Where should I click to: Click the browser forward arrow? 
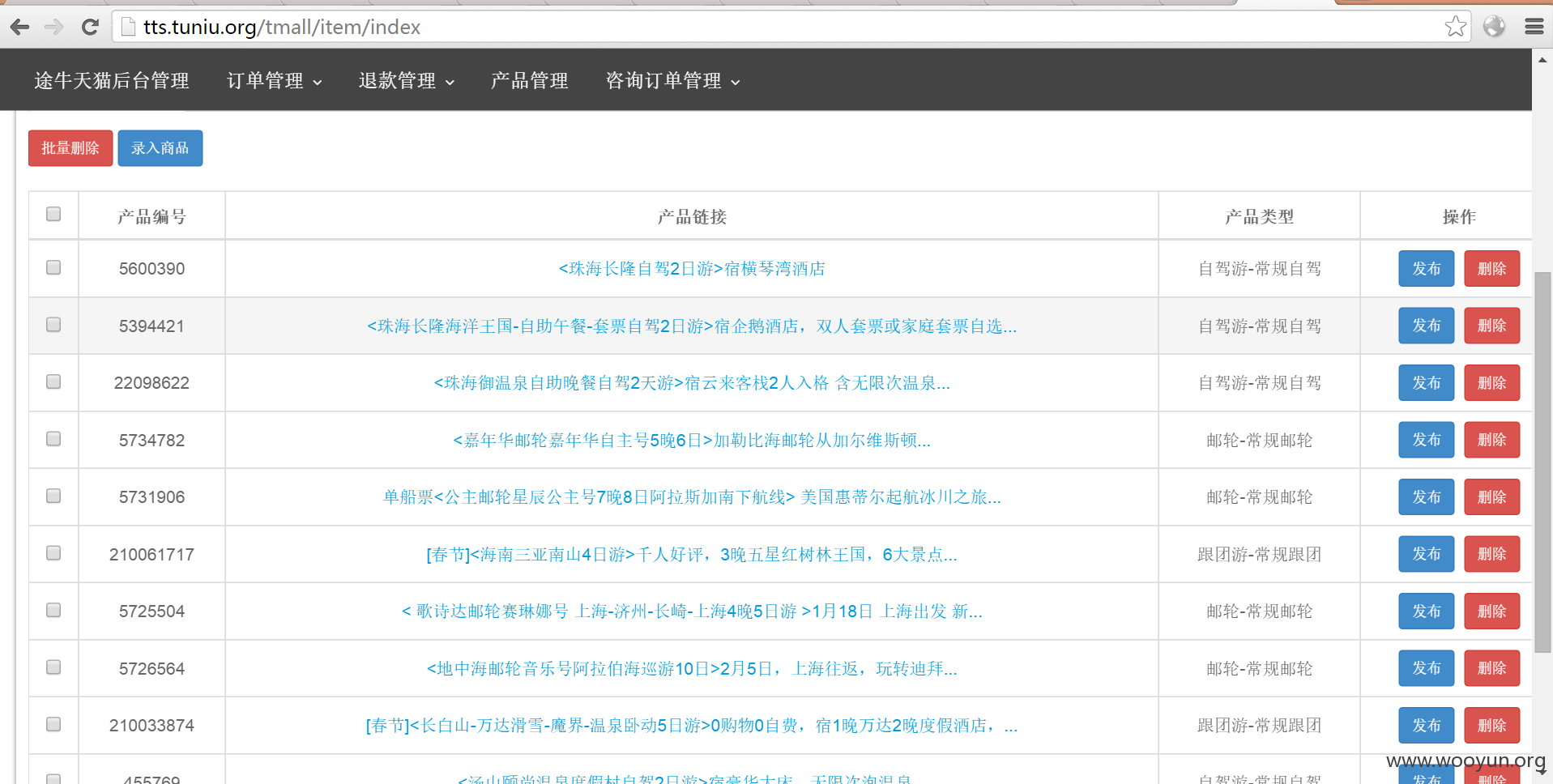[54, 27]
